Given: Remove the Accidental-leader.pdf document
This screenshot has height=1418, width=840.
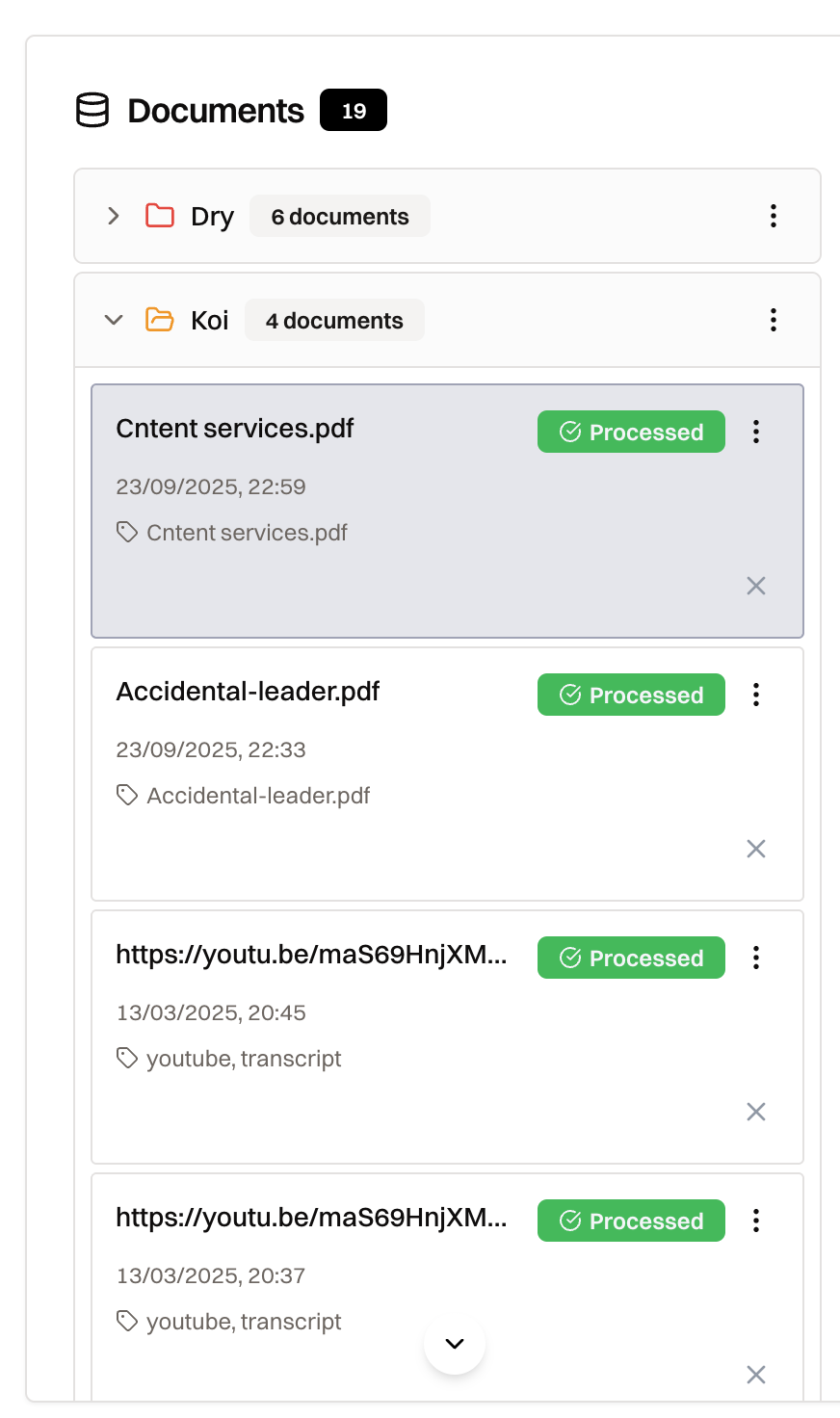Looking at the screenshot, I should pyautogui.click(x=756, y=849).
